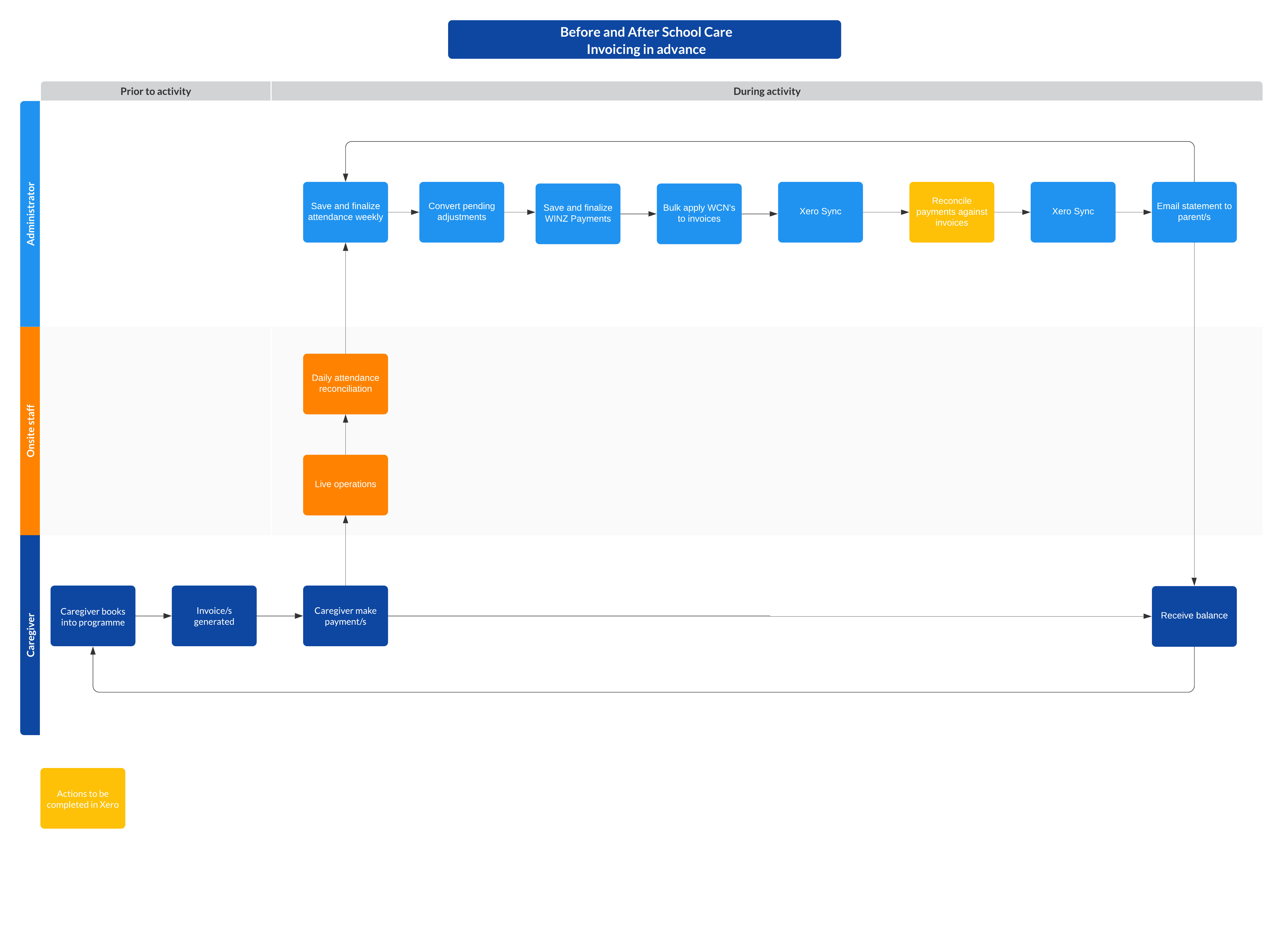The width and height of the screenshot is (1288, 948).
Task: Select the 'Receive balance' box
Action: 1194,616
